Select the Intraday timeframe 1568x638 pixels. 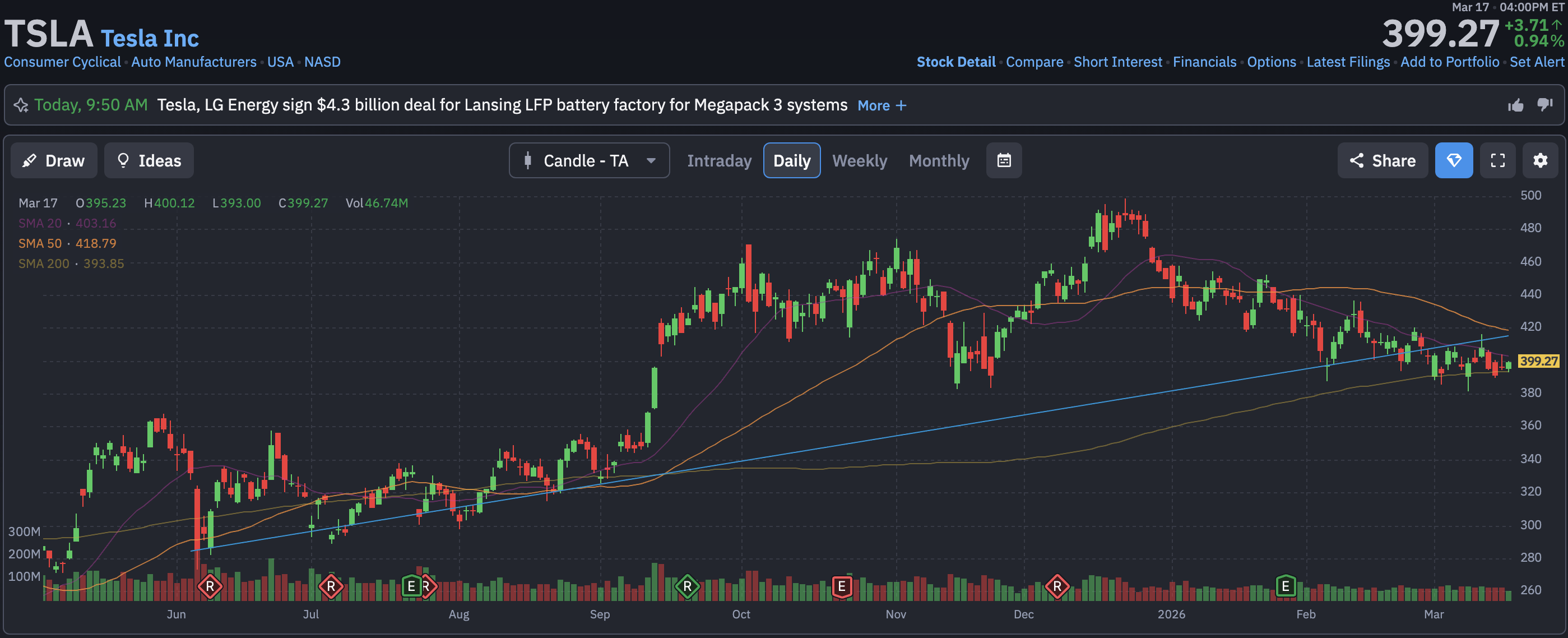coord(719,161)
